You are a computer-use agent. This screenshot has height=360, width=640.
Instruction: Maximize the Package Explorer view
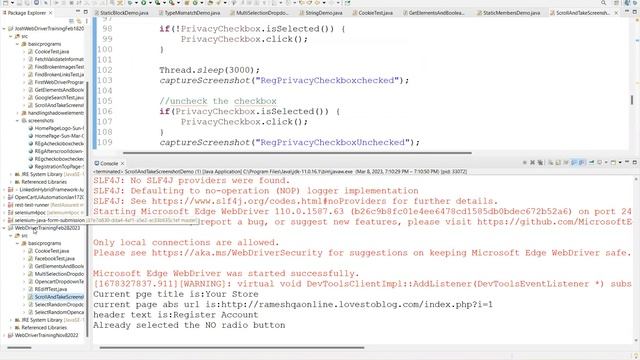click(x=85, y=12)
